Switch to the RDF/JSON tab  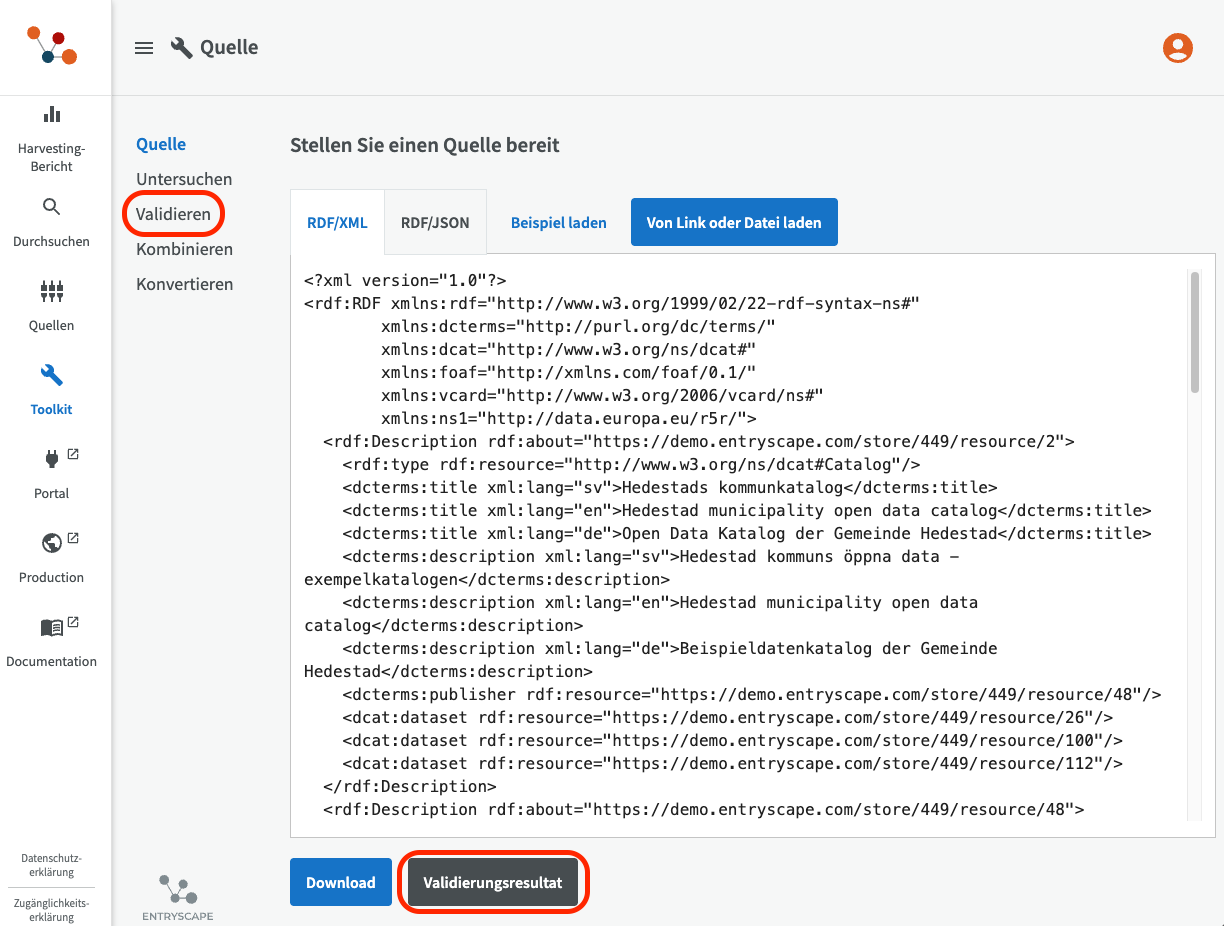[435, 223]
